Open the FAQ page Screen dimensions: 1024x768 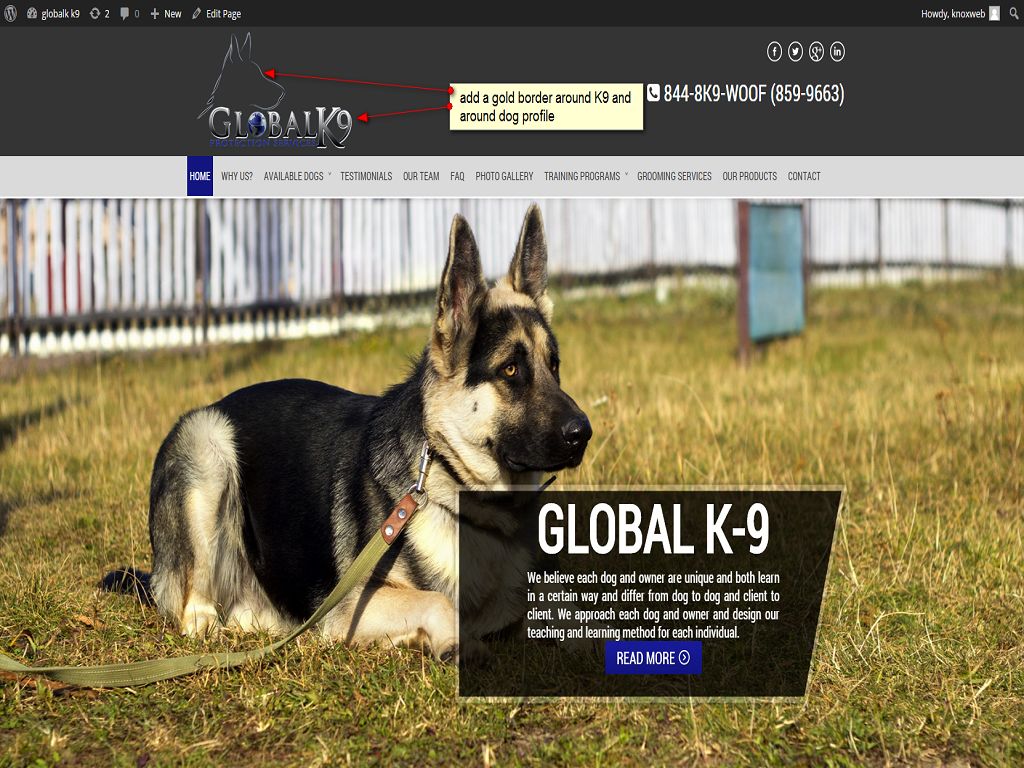(457, 176)
